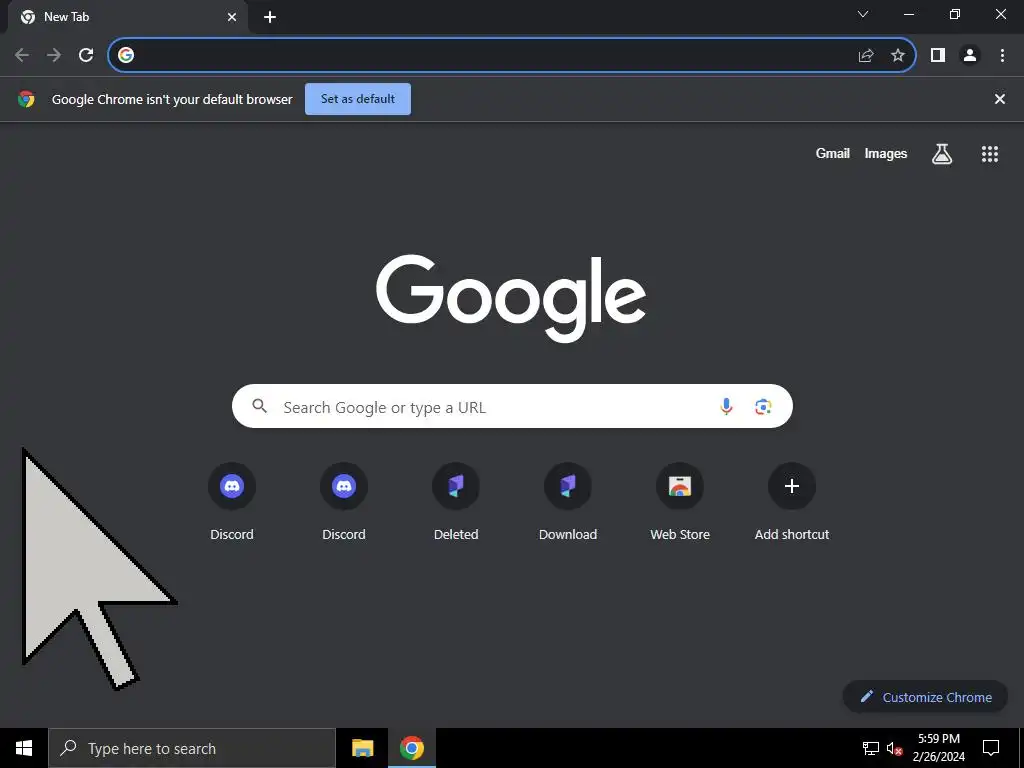This screenshot has width=1024, height=768.
Task: Click the Google icon in the address bar
Action: click(x=126, y=55)
